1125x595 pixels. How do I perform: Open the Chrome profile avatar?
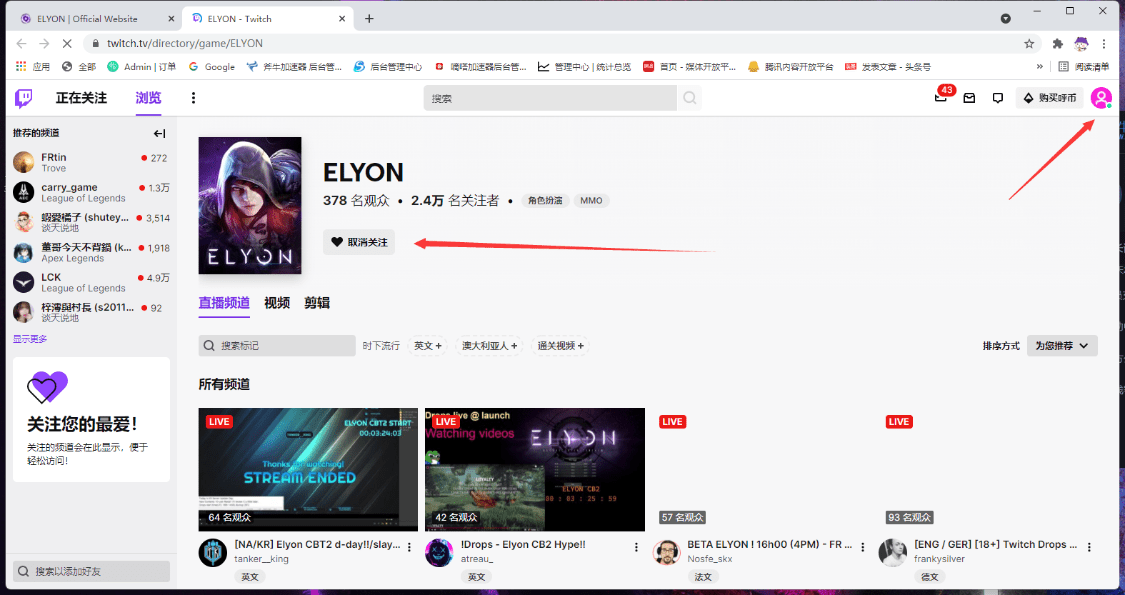click(1081, 44)
